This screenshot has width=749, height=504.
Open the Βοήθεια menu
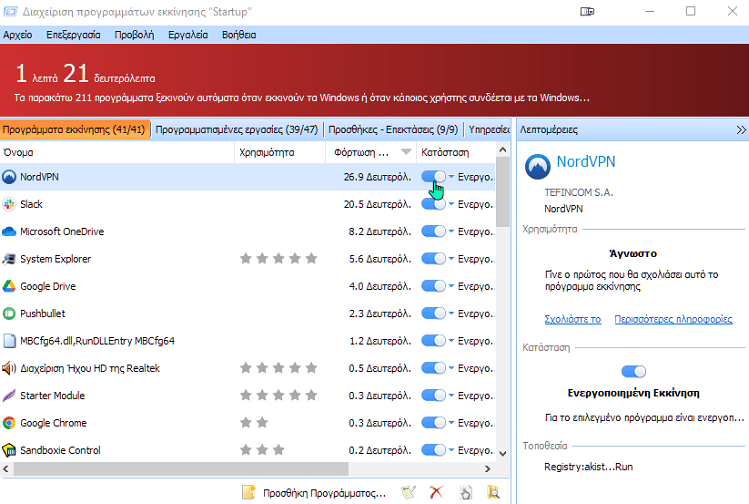click(239, 35)
